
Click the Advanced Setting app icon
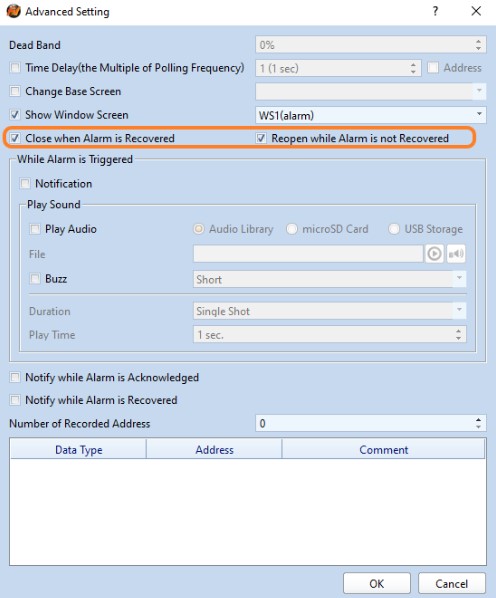(x=13, y=11)
